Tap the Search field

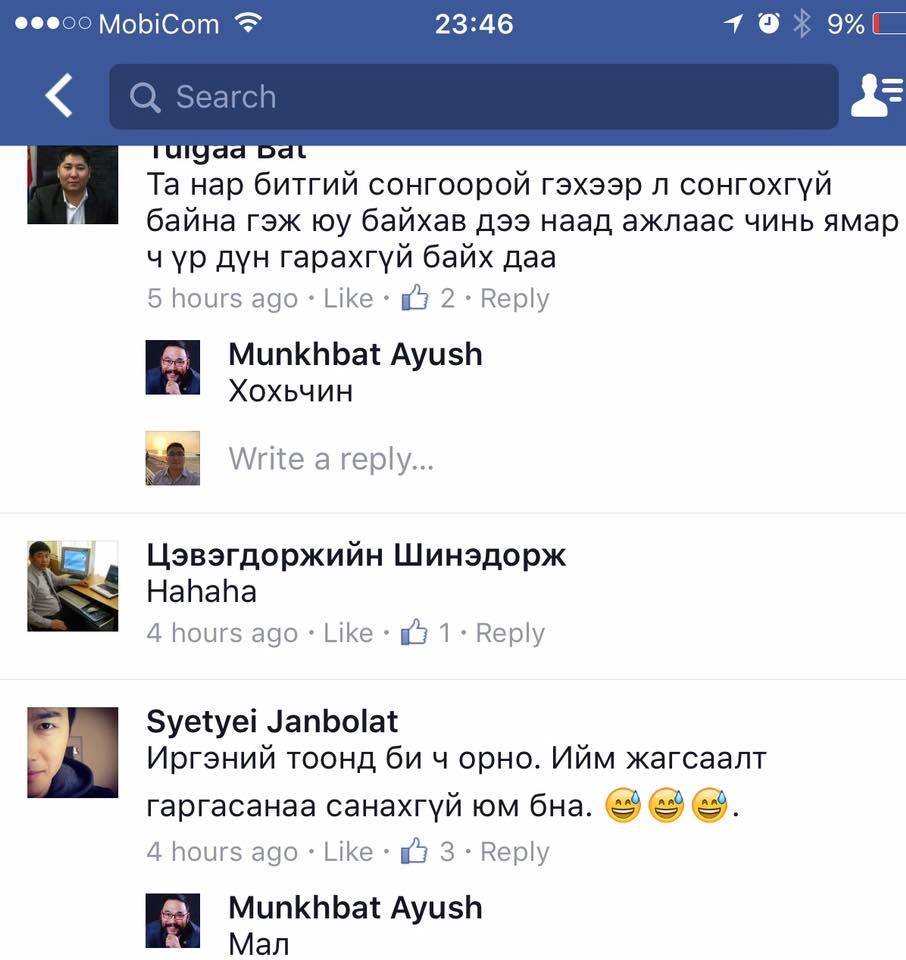(474, 97)
